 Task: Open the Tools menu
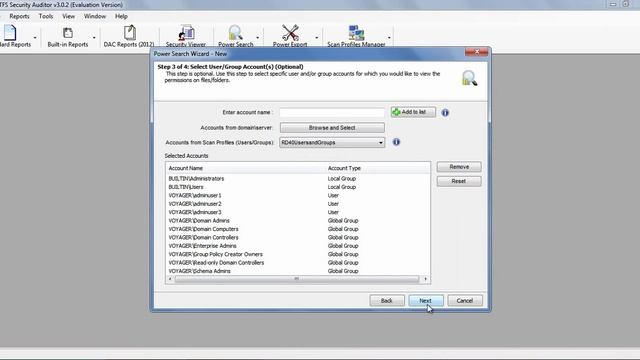[x=46, y=16]
